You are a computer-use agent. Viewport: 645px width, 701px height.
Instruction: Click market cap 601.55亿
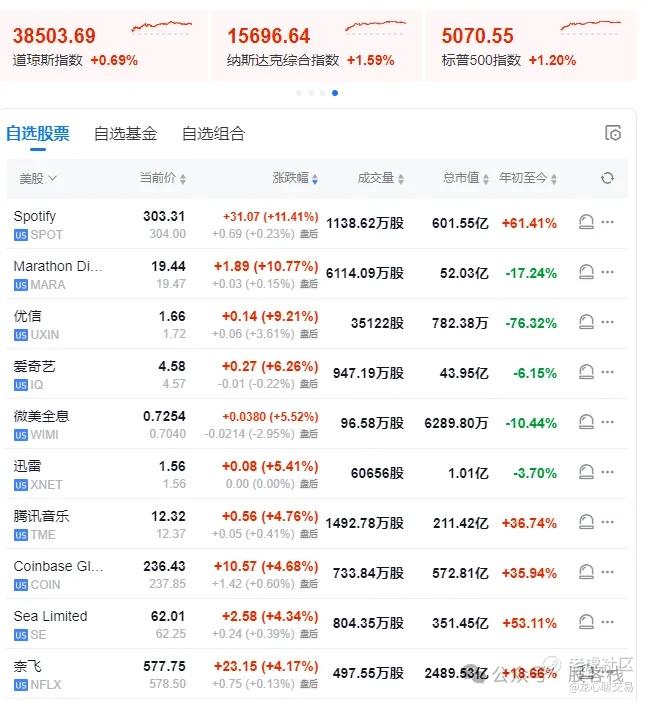pos(460,223)
